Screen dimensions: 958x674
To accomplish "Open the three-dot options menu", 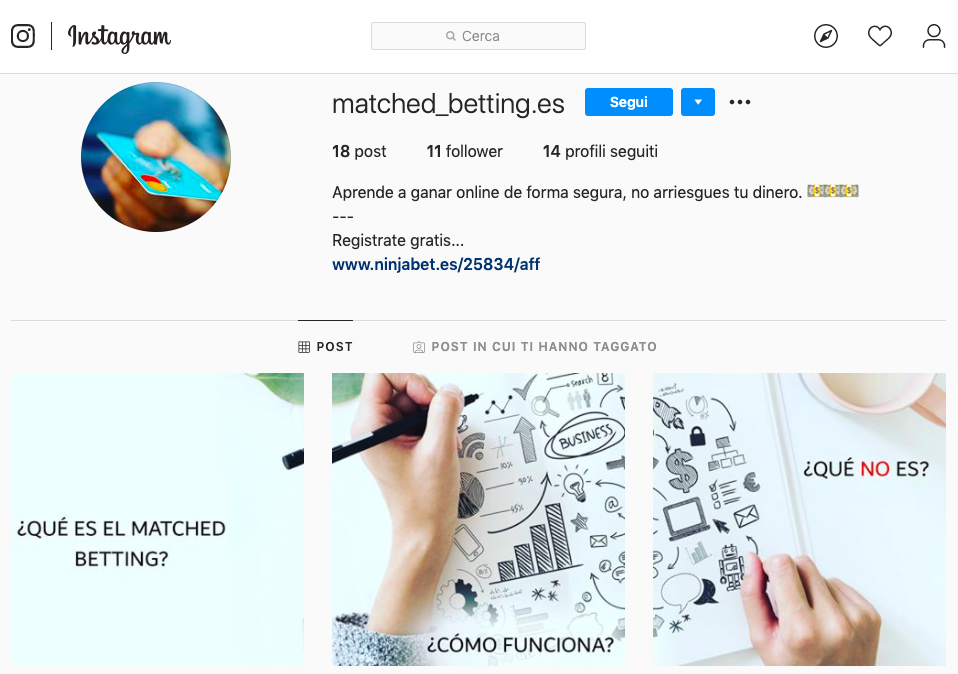I will tap(740, 102).
